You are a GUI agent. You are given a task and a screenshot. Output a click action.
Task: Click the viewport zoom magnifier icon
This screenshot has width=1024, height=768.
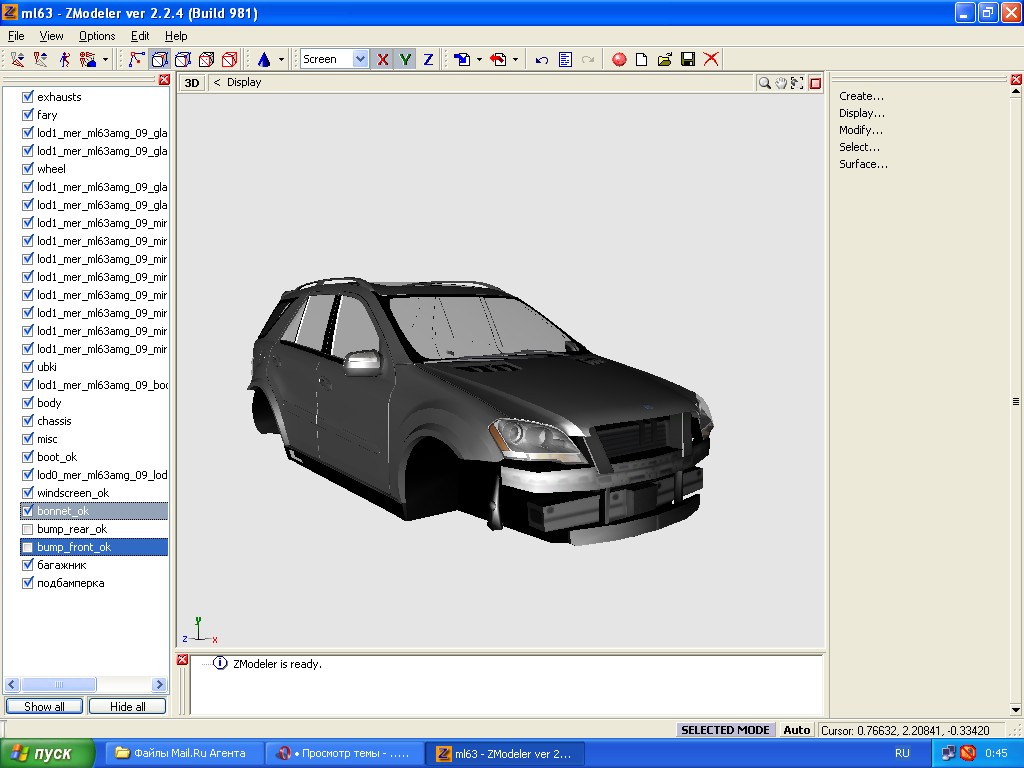tap(764, 83)
